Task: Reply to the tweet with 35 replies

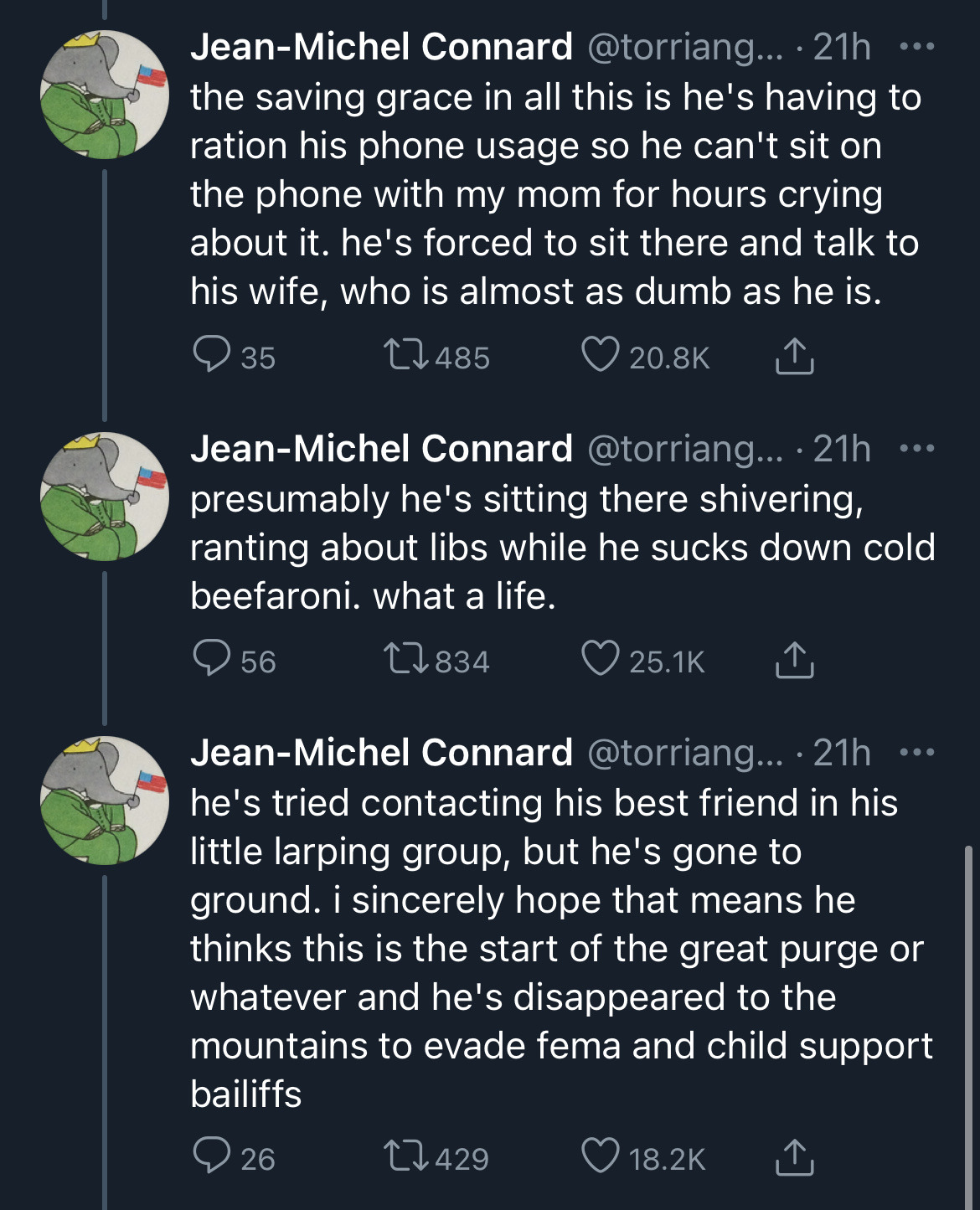Action: click(x=212, y=355)
